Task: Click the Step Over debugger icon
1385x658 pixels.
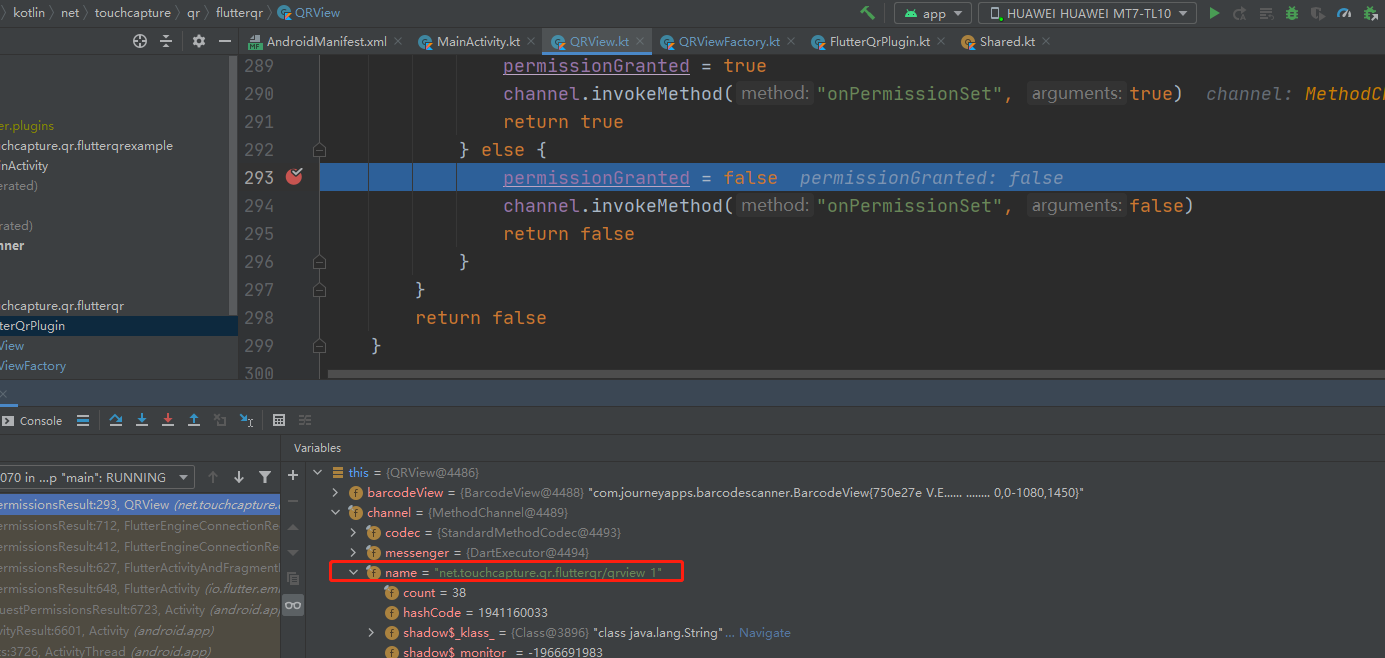Action: click(116, 420)
